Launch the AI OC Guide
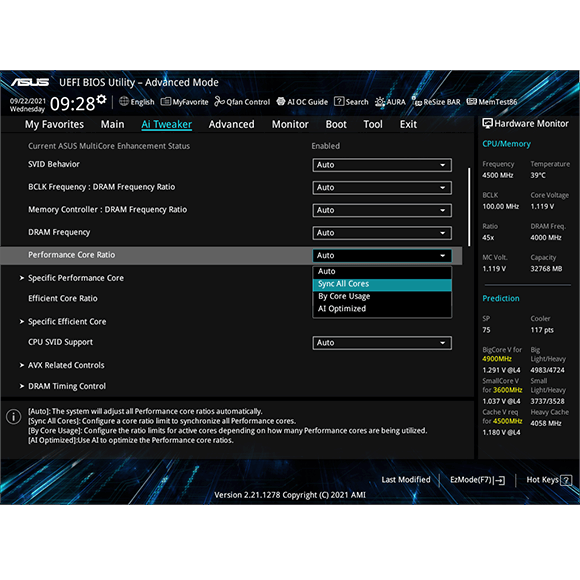This screenshot has height=580, width=580. (302, 102)
